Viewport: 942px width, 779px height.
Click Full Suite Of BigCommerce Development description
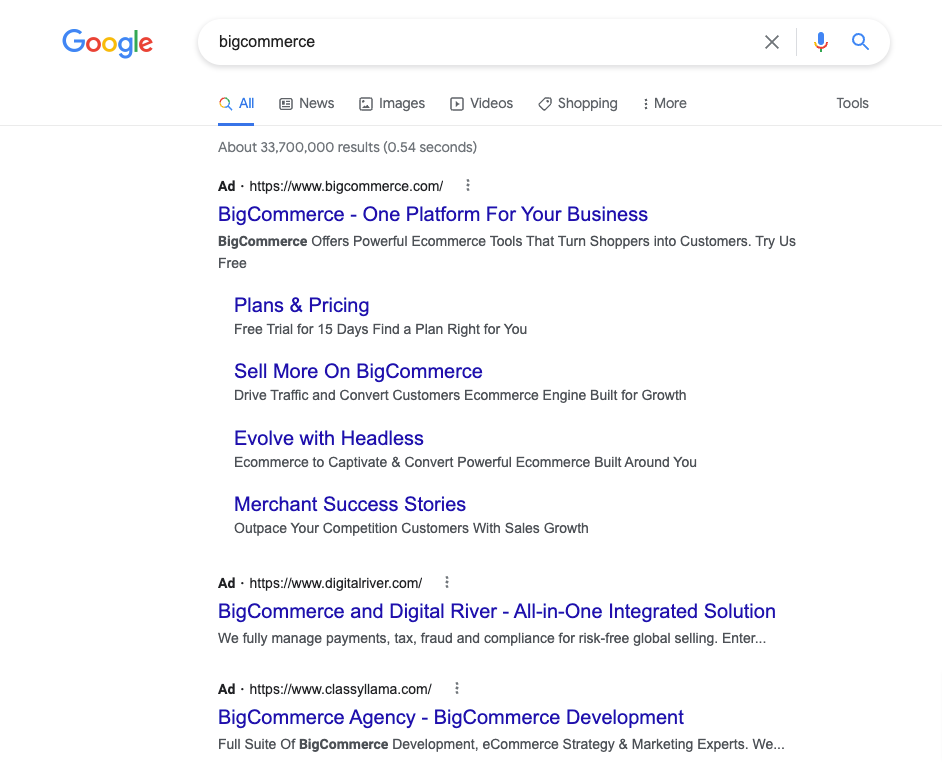(x=501, y=744)
